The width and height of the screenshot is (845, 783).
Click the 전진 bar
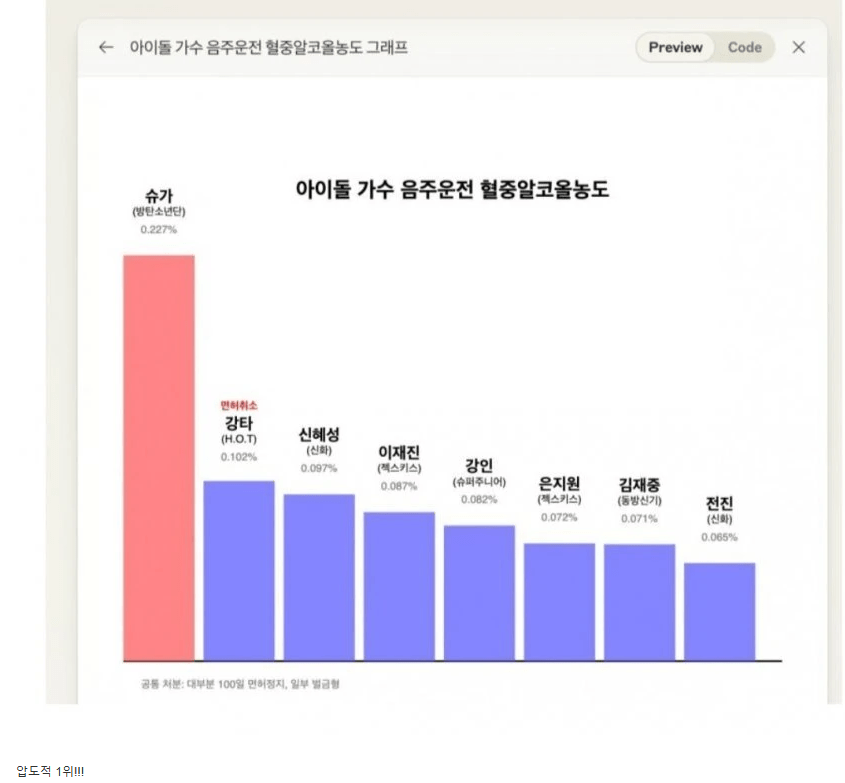719,611
